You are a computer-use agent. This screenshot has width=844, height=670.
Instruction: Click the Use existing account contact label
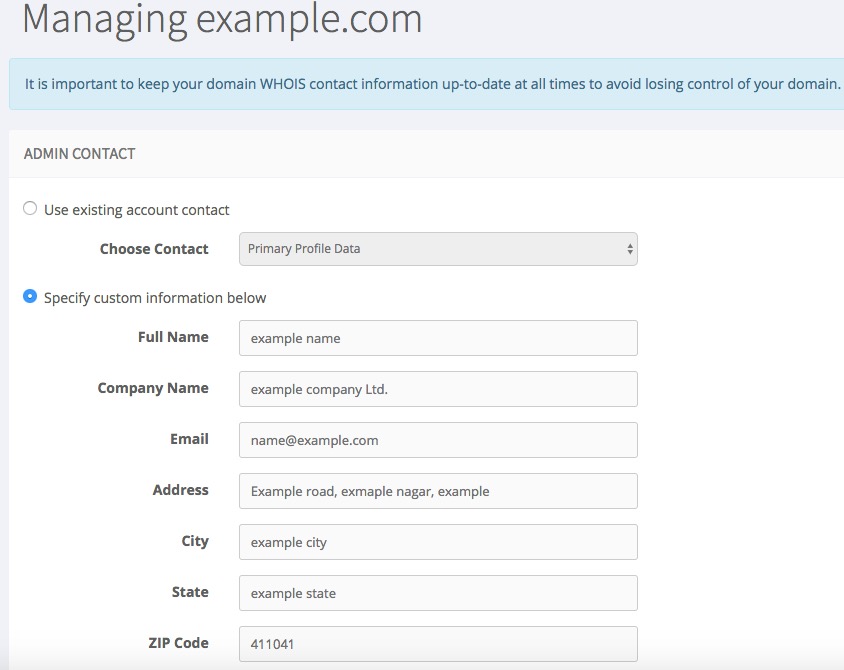(137, 210)
